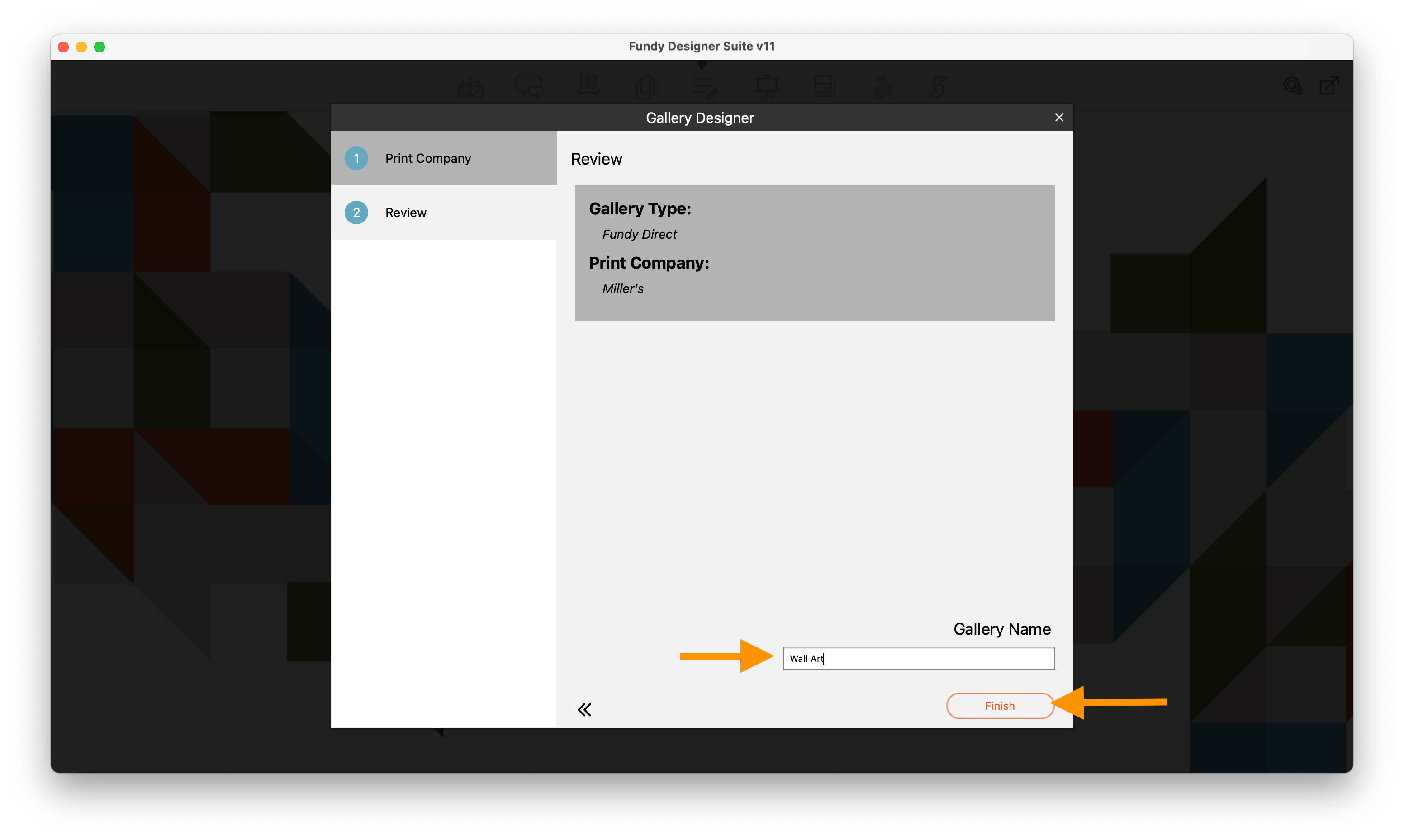Image resolution: width=1404 pixels, height=840 pixels.
Task: Click the 'Miller's' print company text
Action: tap(623, 289)
